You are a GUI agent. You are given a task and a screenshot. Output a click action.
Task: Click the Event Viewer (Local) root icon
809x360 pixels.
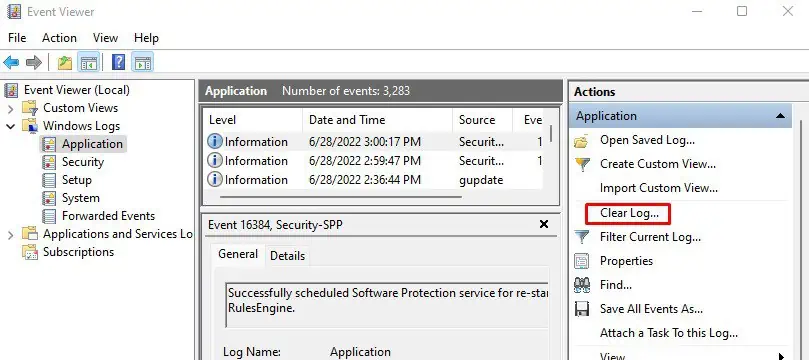tap(11, 90)
